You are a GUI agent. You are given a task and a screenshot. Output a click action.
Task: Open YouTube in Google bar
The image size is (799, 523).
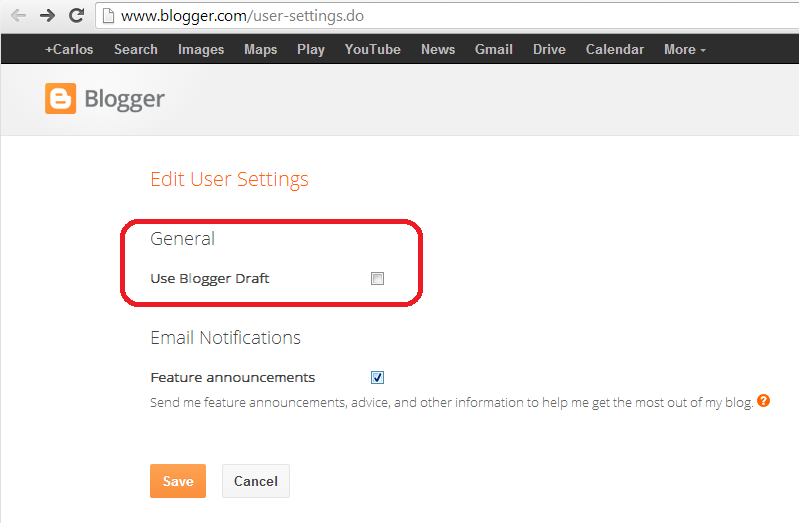[372, 49]
